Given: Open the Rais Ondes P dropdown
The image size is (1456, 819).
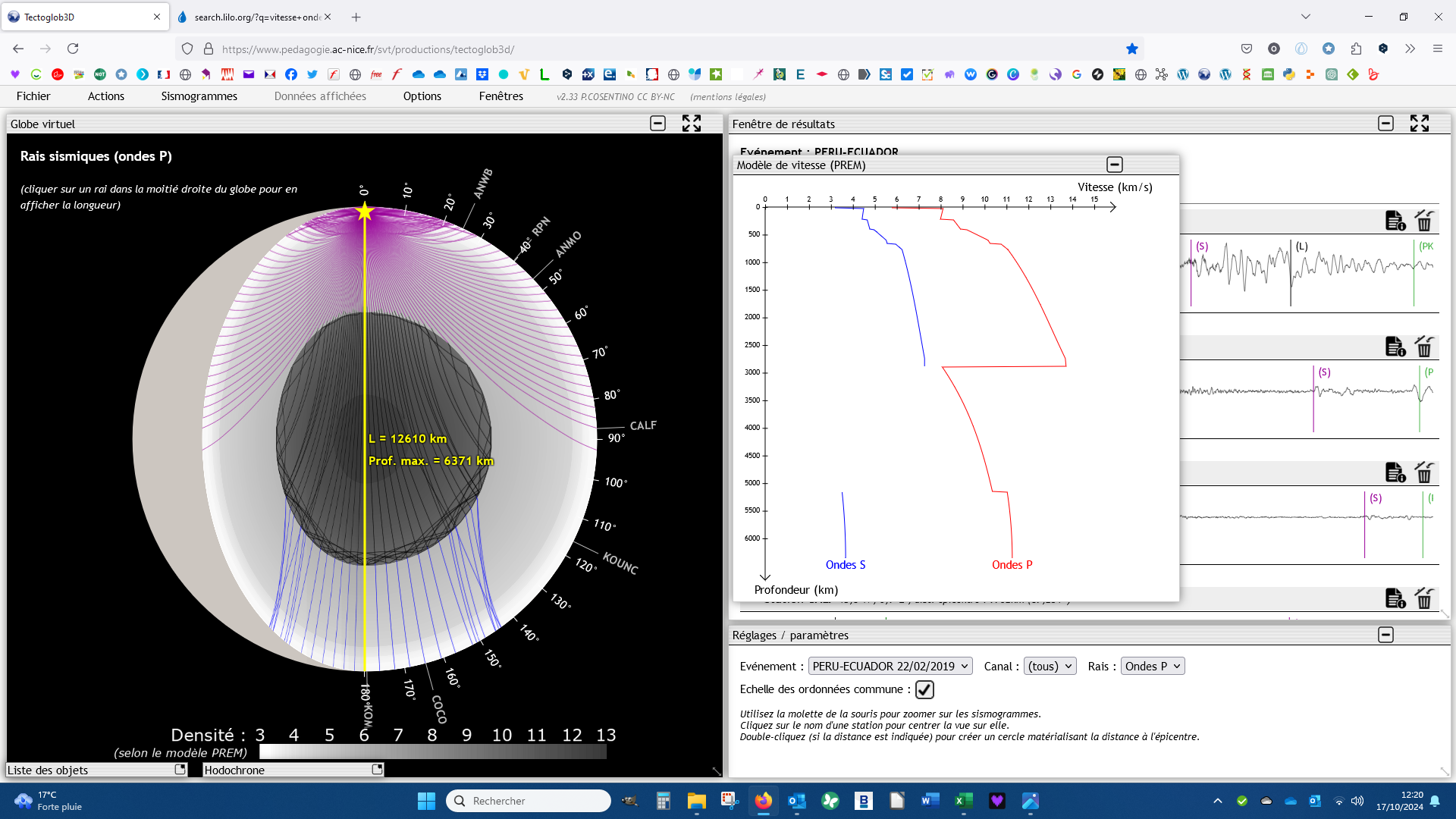Looking at the screenshot, I should [x=1152, y=666].
